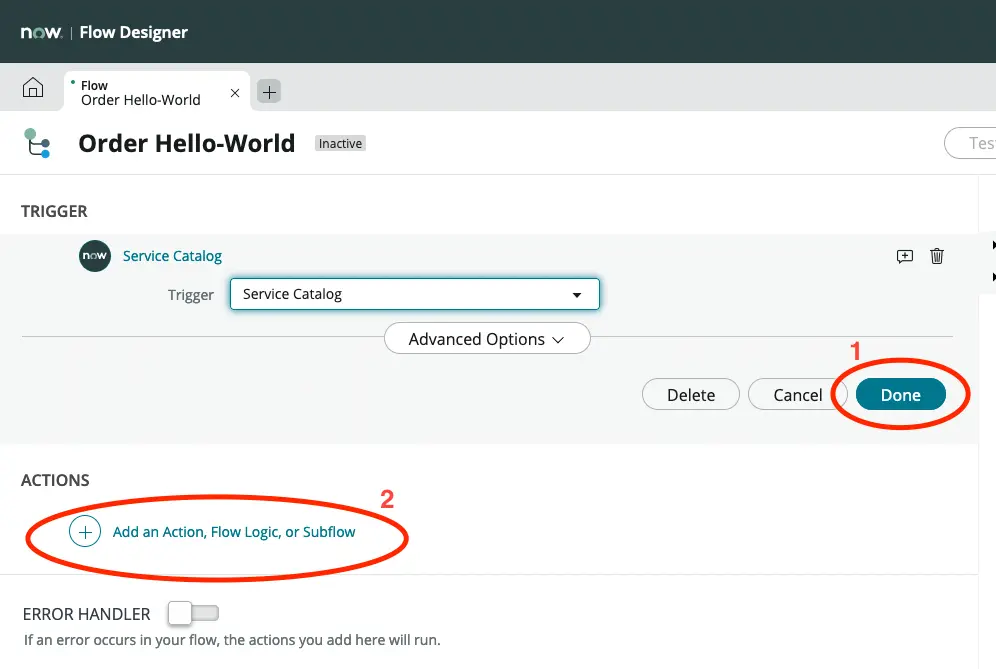The height and width of the screenshot is (669, 996).
Task: Click the ServiceNow logo in header
Action: (41, 32)
